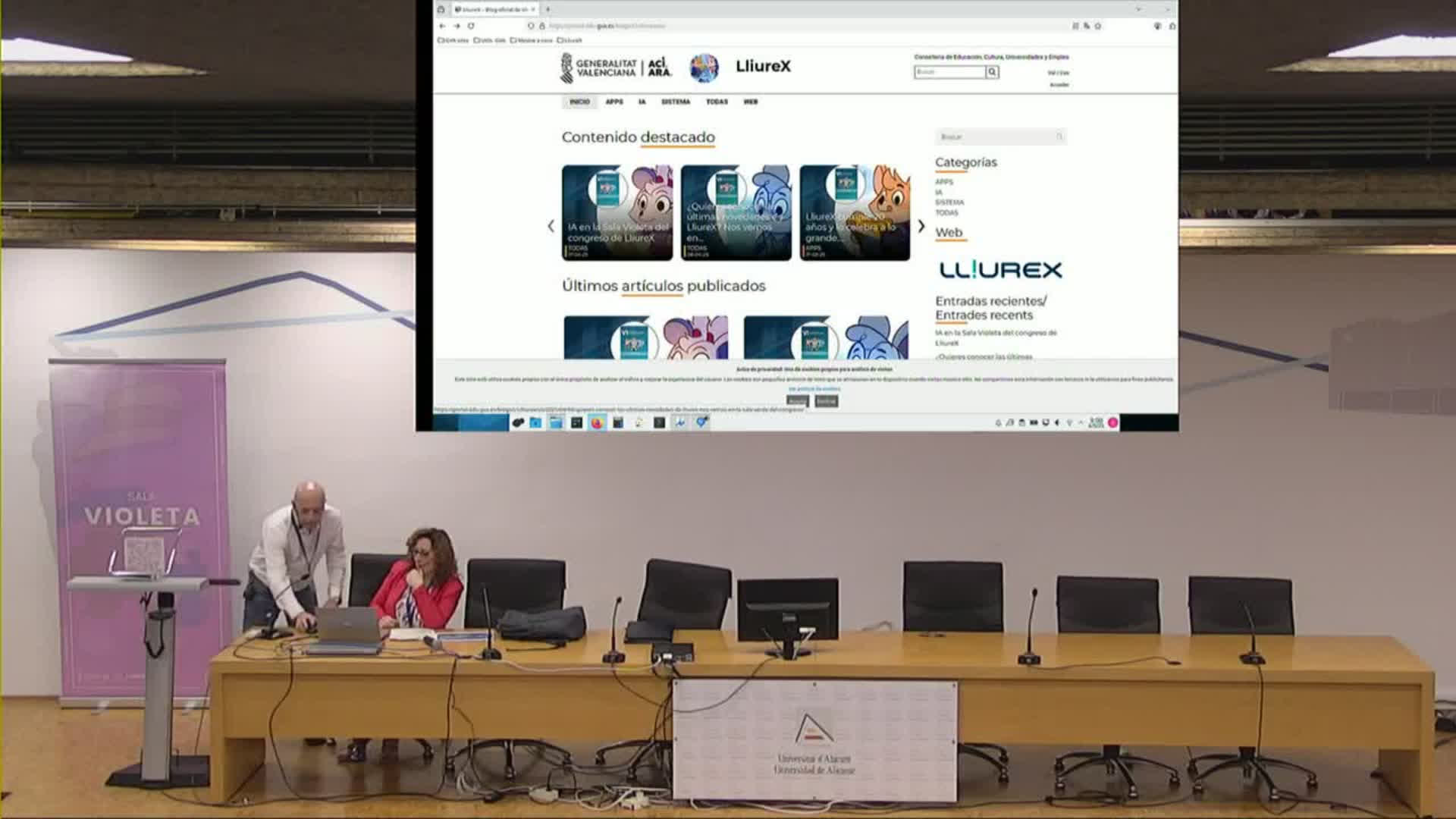Open the blue file manager taskbar icon

point(535,422)
